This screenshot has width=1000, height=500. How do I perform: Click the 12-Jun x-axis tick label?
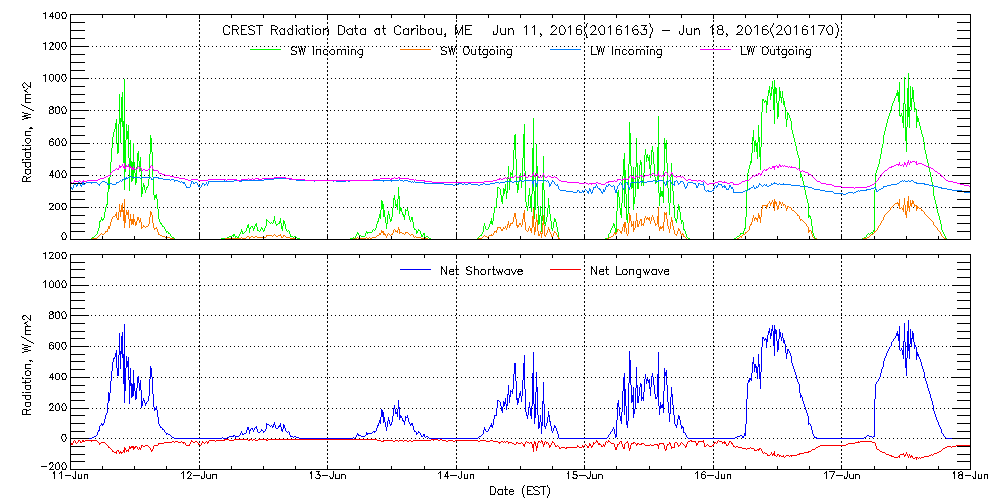[x=200, y=476]
